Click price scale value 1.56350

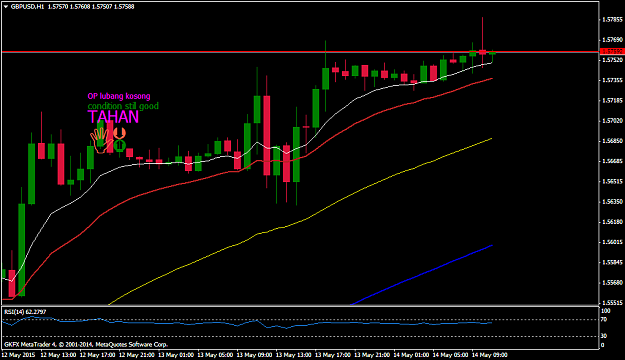612,201
